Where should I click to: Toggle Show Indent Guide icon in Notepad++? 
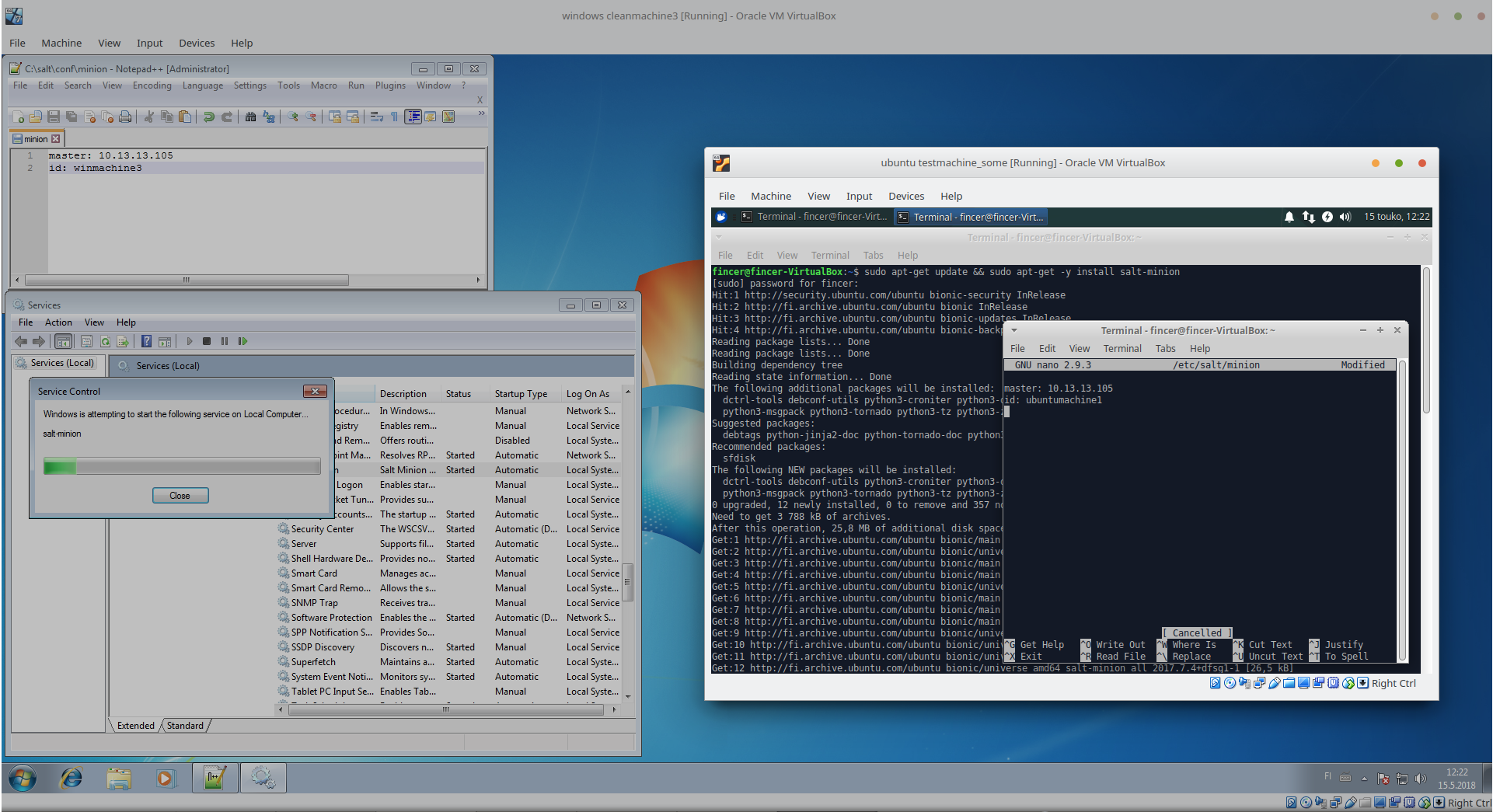click(413, 117)
